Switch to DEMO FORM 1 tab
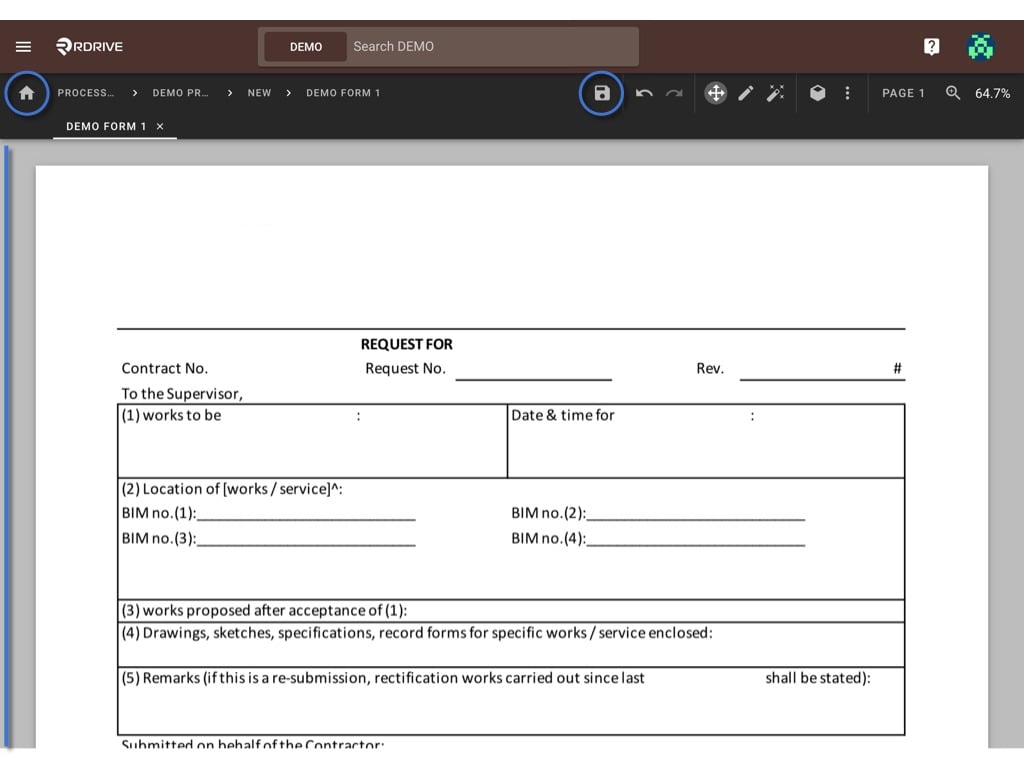 click(106, 126)
